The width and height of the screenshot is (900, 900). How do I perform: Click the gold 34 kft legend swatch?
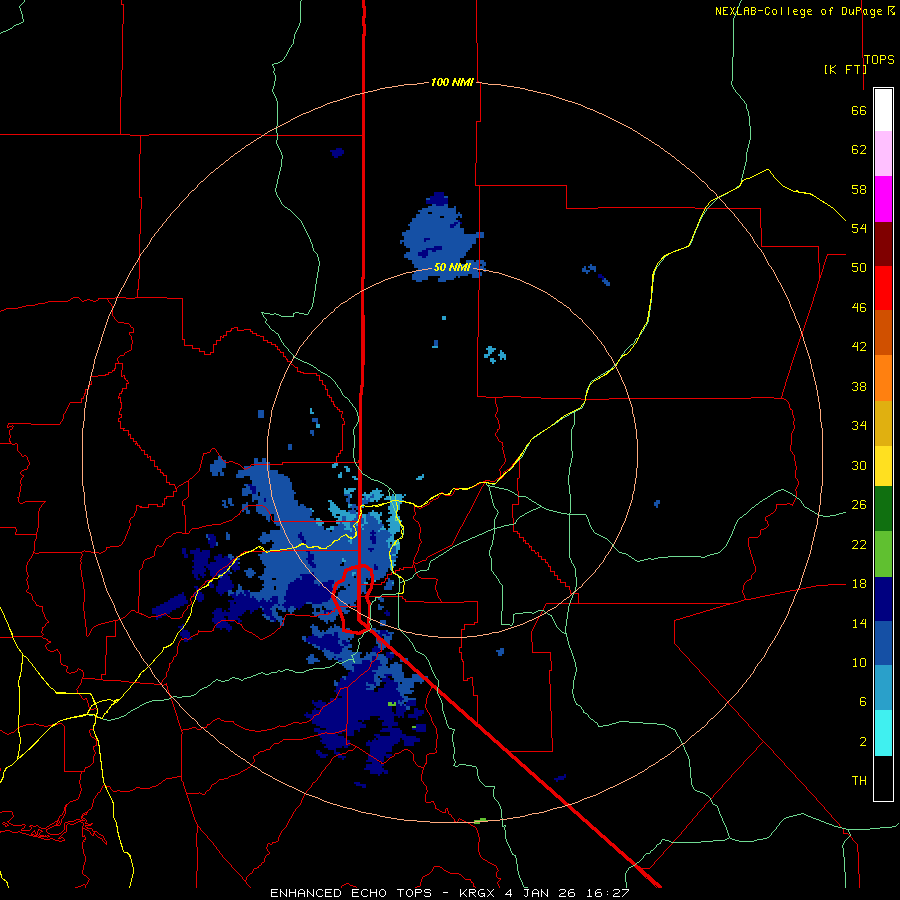tap(883, 423)
